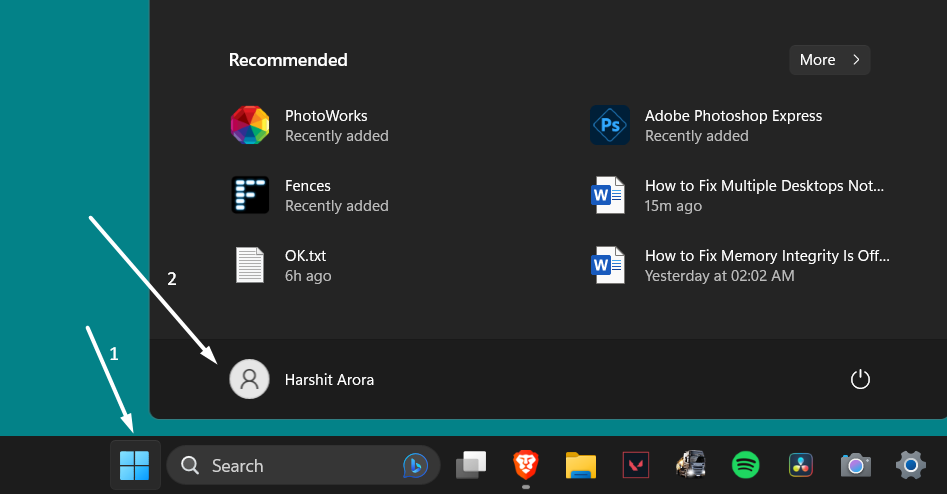The width and height of the screenshot is (947, 494).
Task: Click the Task View icon
Action: coord(471,465)
